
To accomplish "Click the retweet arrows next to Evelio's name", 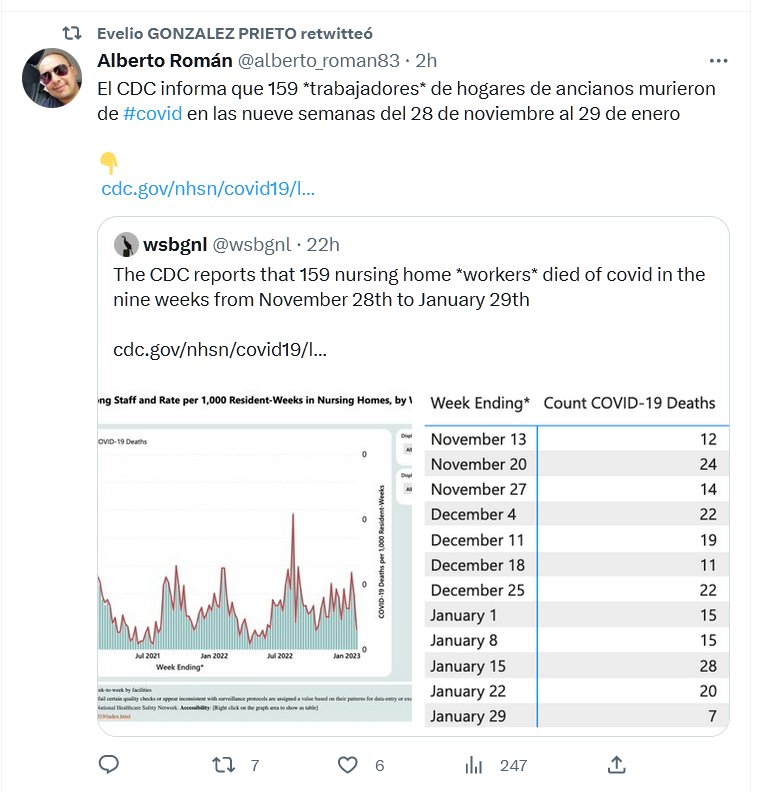I will [x=72, y=33].
